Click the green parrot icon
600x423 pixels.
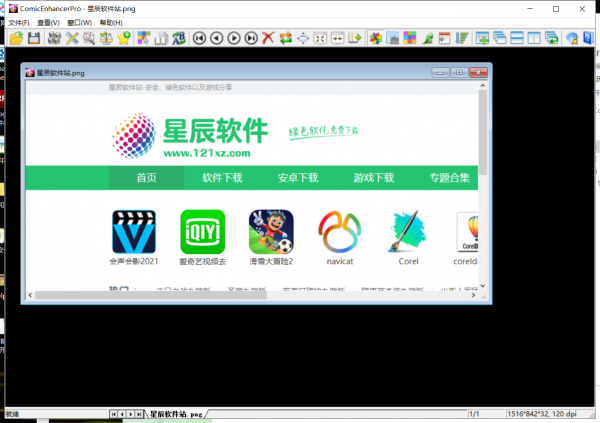427,38
